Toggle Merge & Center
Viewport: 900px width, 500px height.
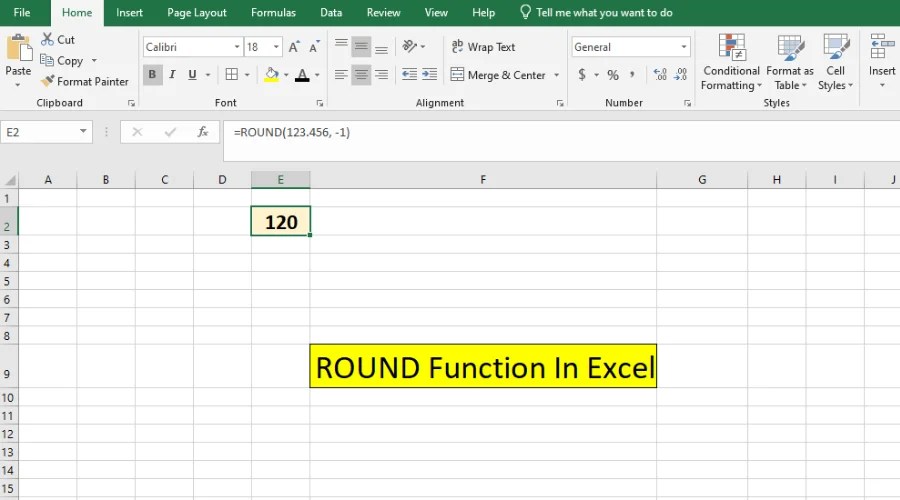click(498, 75)
